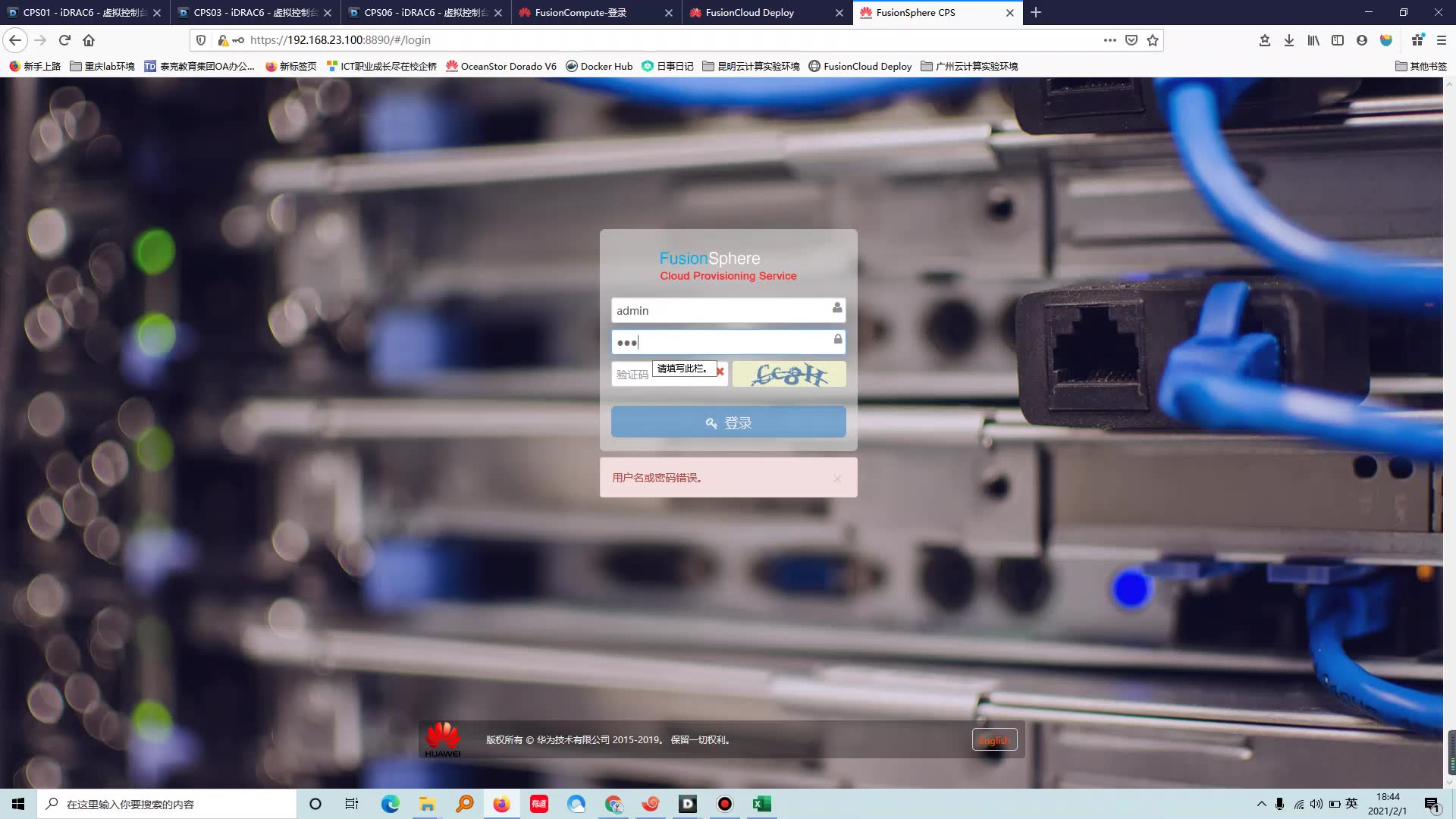This screenshot has height=819, width=1456.
Task: Click the password input field
Action: click(x=728, y=342)
